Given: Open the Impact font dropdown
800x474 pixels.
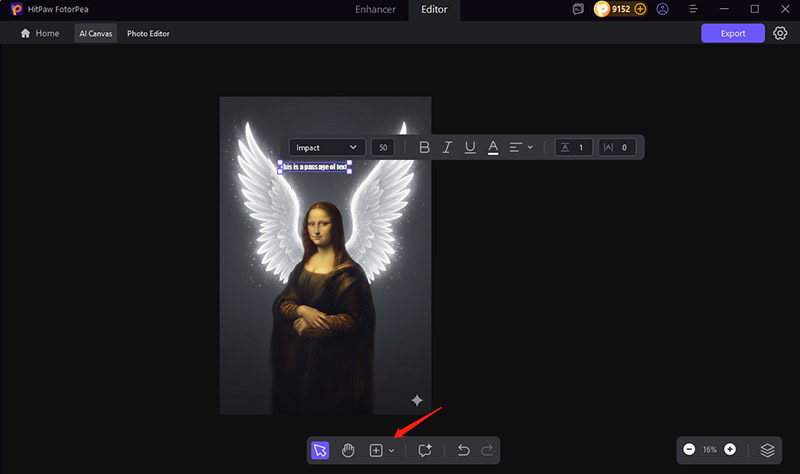Looking at the screenshot, I should (x=326, y=147).
